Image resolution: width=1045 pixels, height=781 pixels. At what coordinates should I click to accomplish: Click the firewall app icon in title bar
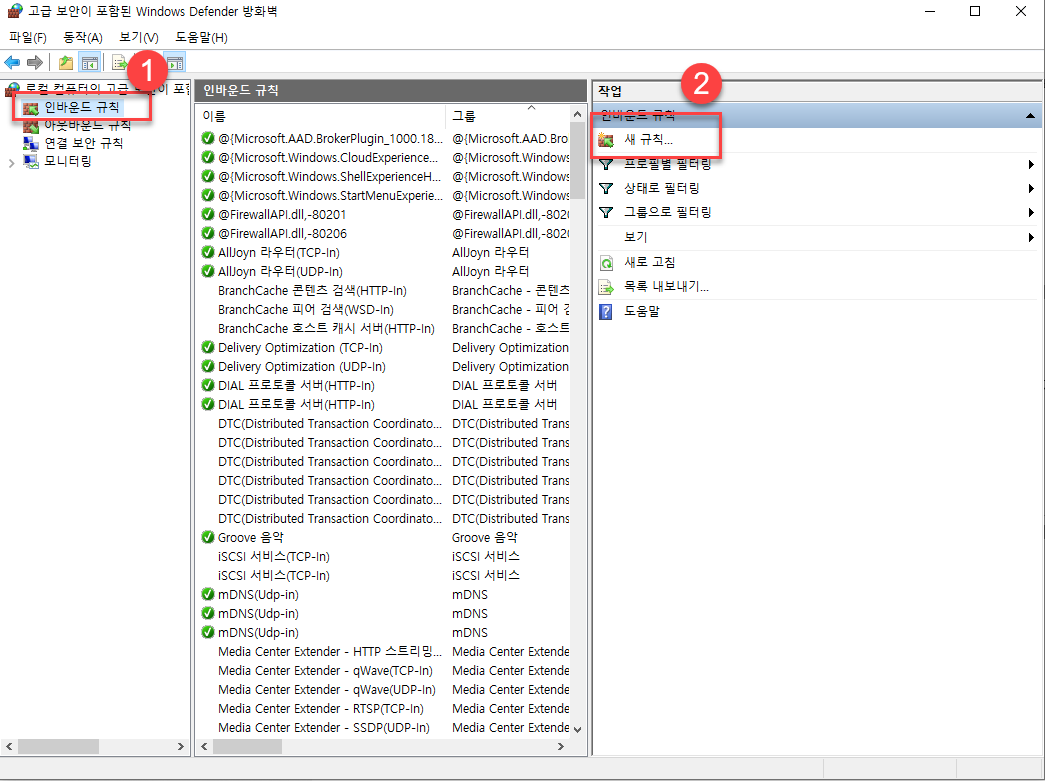click(x=15, y=11)
